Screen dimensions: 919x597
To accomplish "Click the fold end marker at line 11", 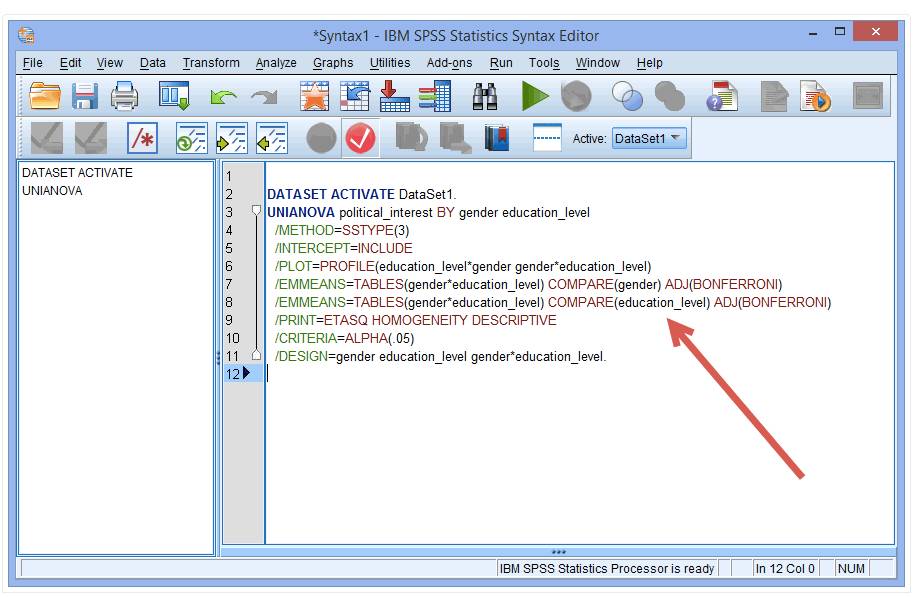I will pyautogui.click(x=256, y=354).
